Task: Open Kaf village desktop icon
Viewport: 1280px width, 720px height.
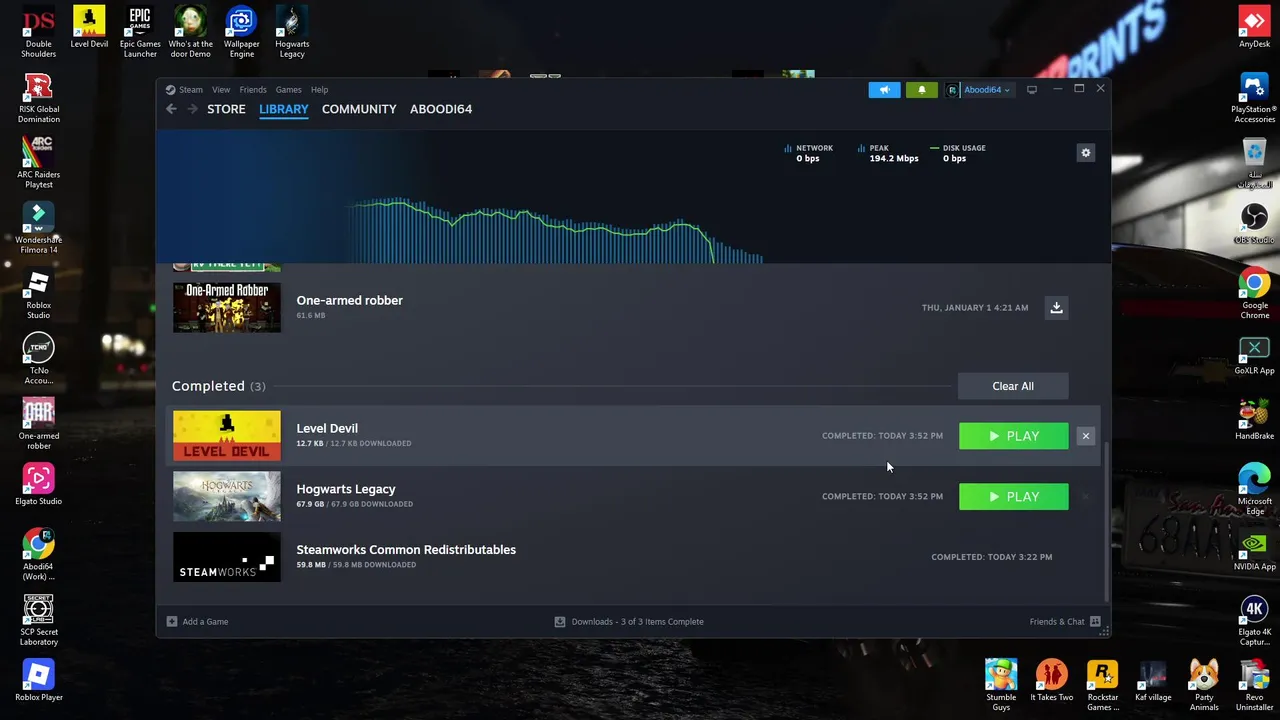Action: pos(1153,681)
